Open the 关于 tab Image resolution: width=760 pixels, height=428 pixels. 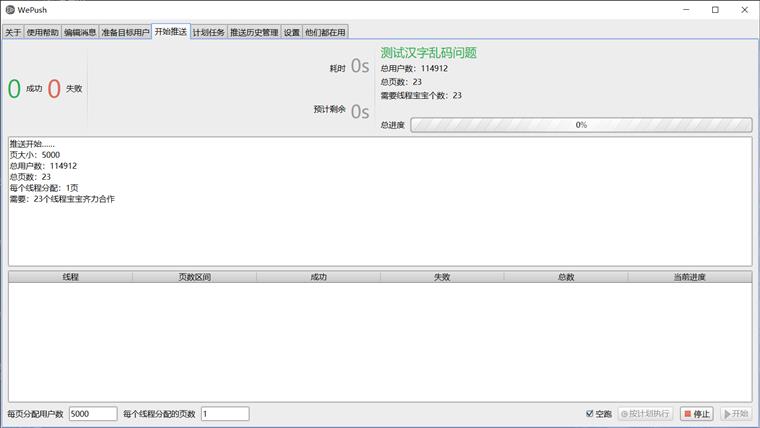point(13,32)
